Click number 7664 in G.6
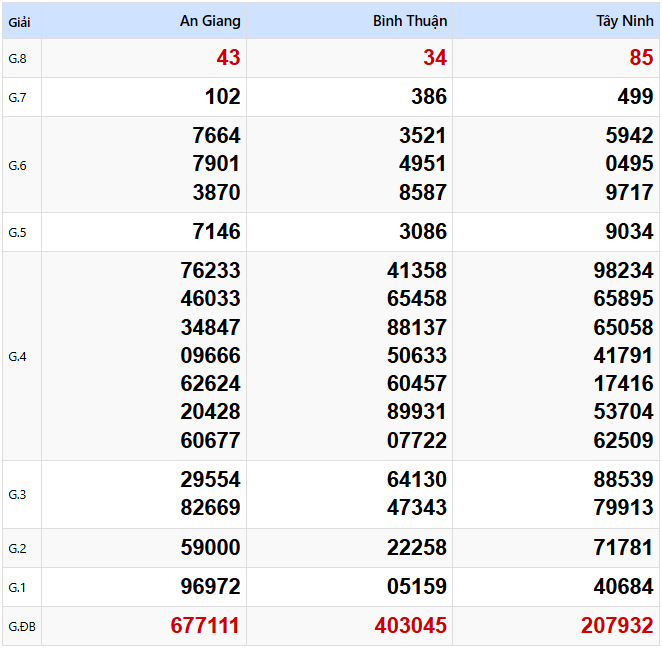 point(217,136)
